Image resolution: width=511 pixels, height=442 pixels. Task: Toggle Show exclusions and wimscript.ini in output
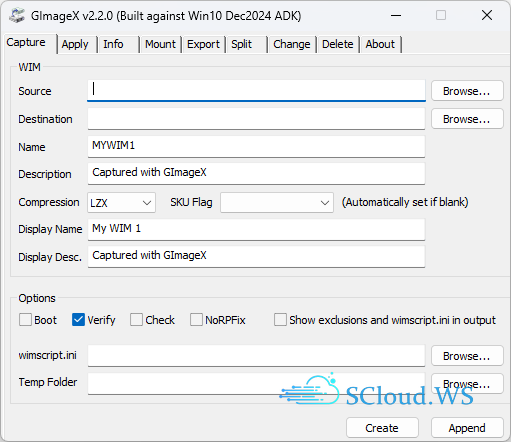click(280, 320)
